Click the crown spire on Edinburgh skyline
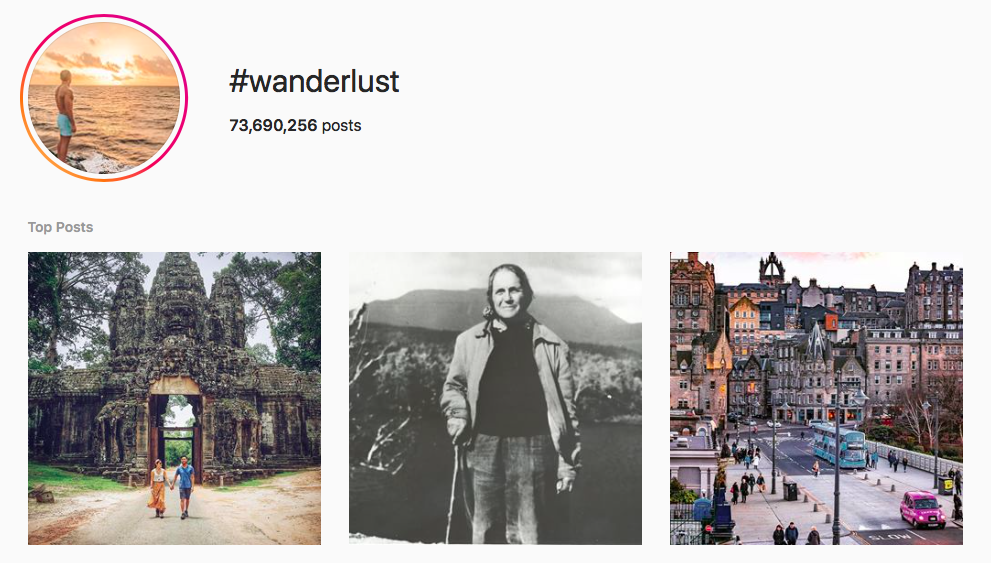The height and width of the screenshot is (563, 991). 772,268
